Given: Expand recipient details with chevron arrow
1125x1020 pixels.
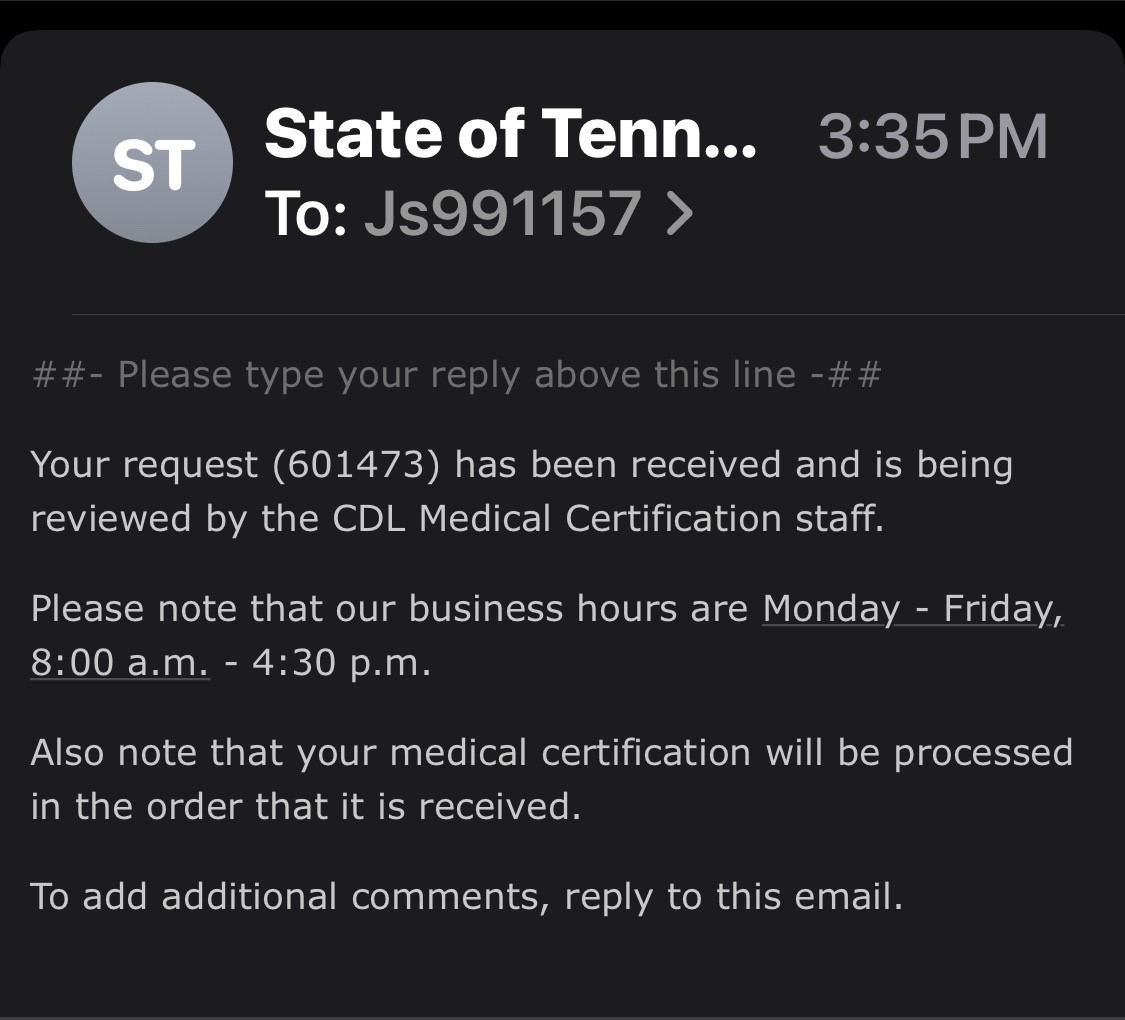Looking at the screenshot, I should pyautogui.click(x=679, y=213).
